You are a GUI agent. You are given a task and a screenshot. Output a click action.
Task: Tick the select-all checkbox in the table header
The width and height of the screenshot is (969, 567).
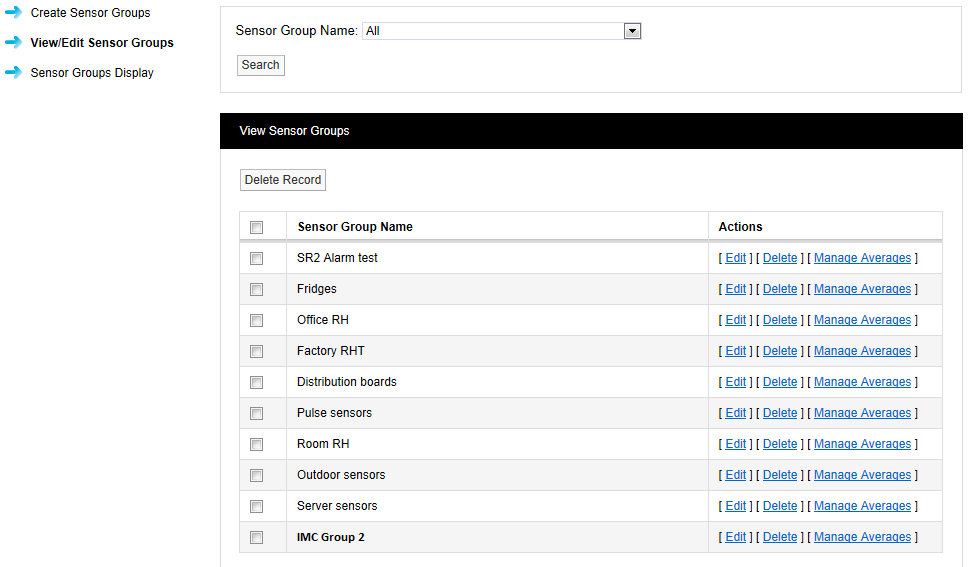point(257,227)
